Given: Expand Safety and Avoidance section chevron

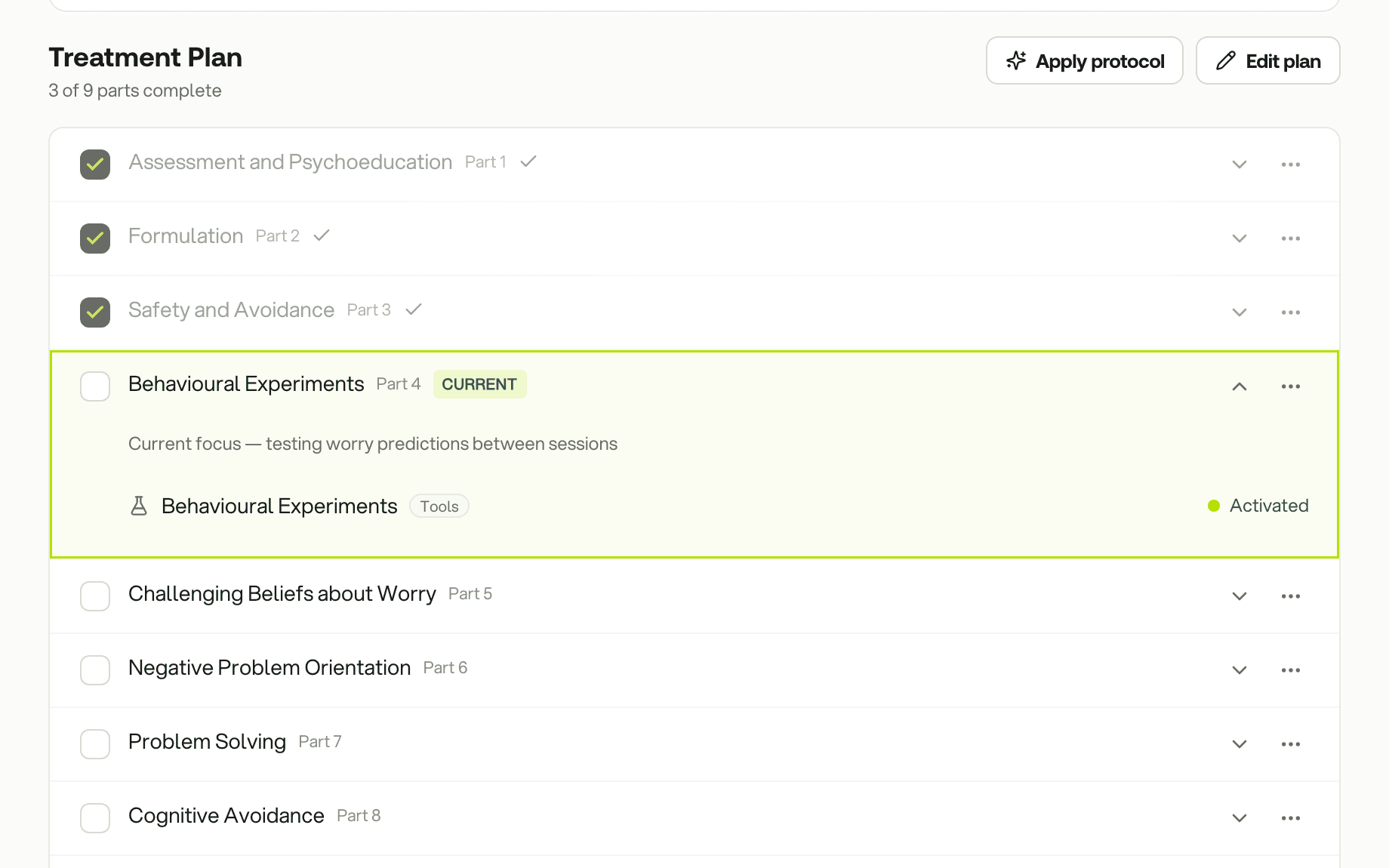Looking at the screenshot, I should click(x=1240, y=312).
